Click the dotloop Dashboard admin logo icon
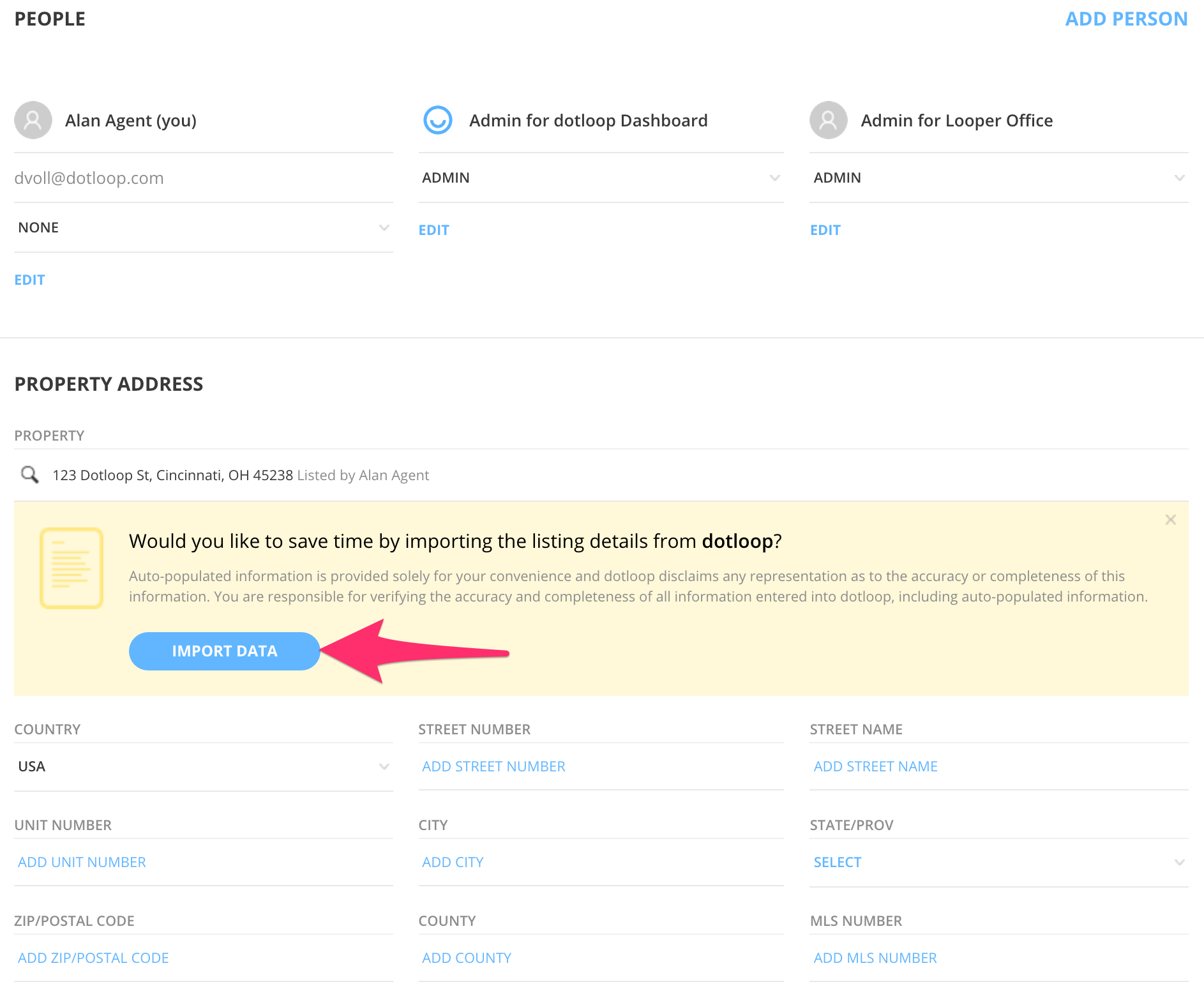The height and width of the screenshot is (991, 1204). 438,120
